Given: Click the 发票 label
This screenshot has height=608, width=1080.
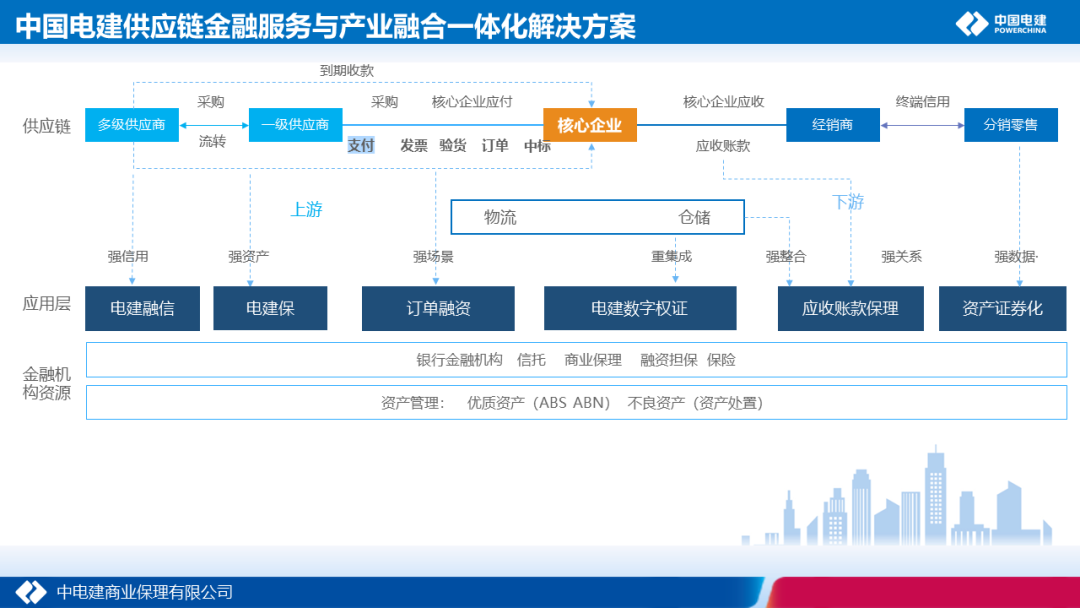Looking at the screenshot, I should pos(414,145).
